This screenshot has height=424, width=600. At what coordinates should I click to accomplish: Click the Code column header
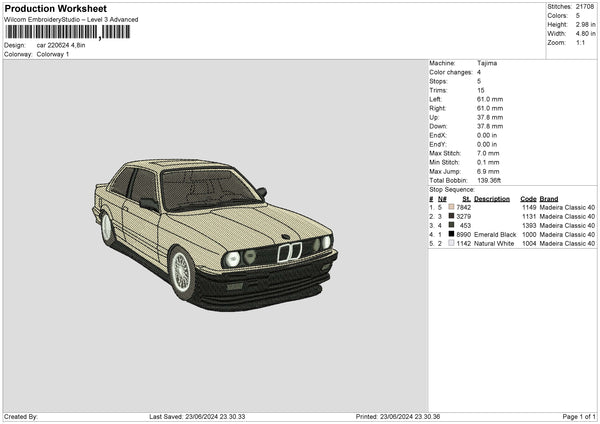click(x=528, y=198)
